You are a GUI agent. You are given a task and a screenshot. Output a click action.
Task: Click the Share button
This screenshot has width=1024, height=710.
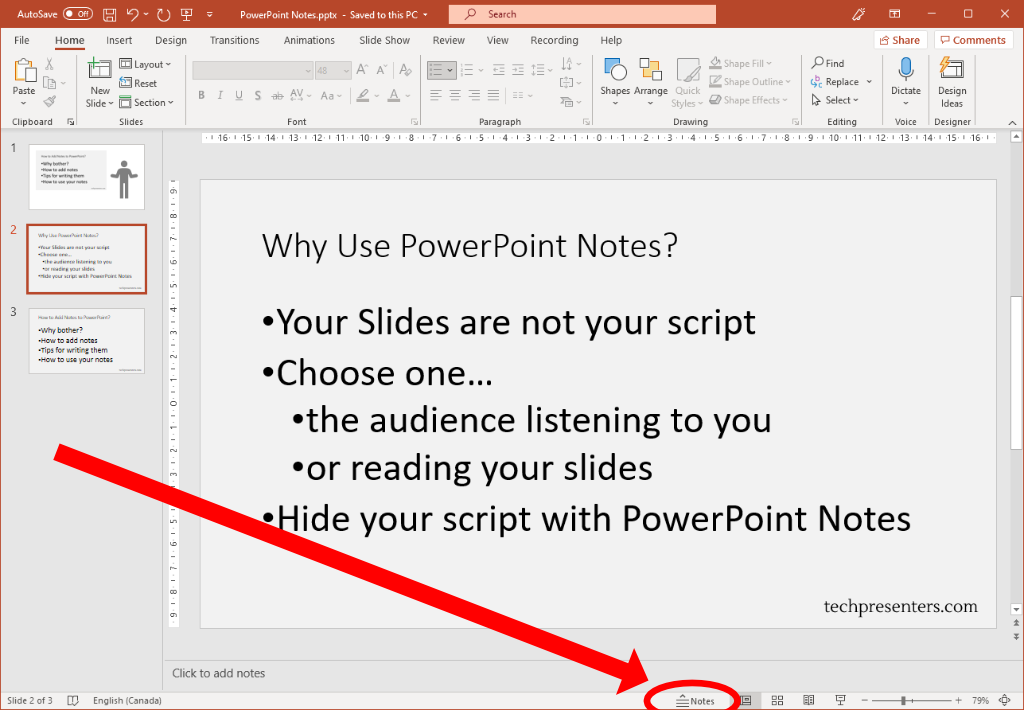pos(900,40)
